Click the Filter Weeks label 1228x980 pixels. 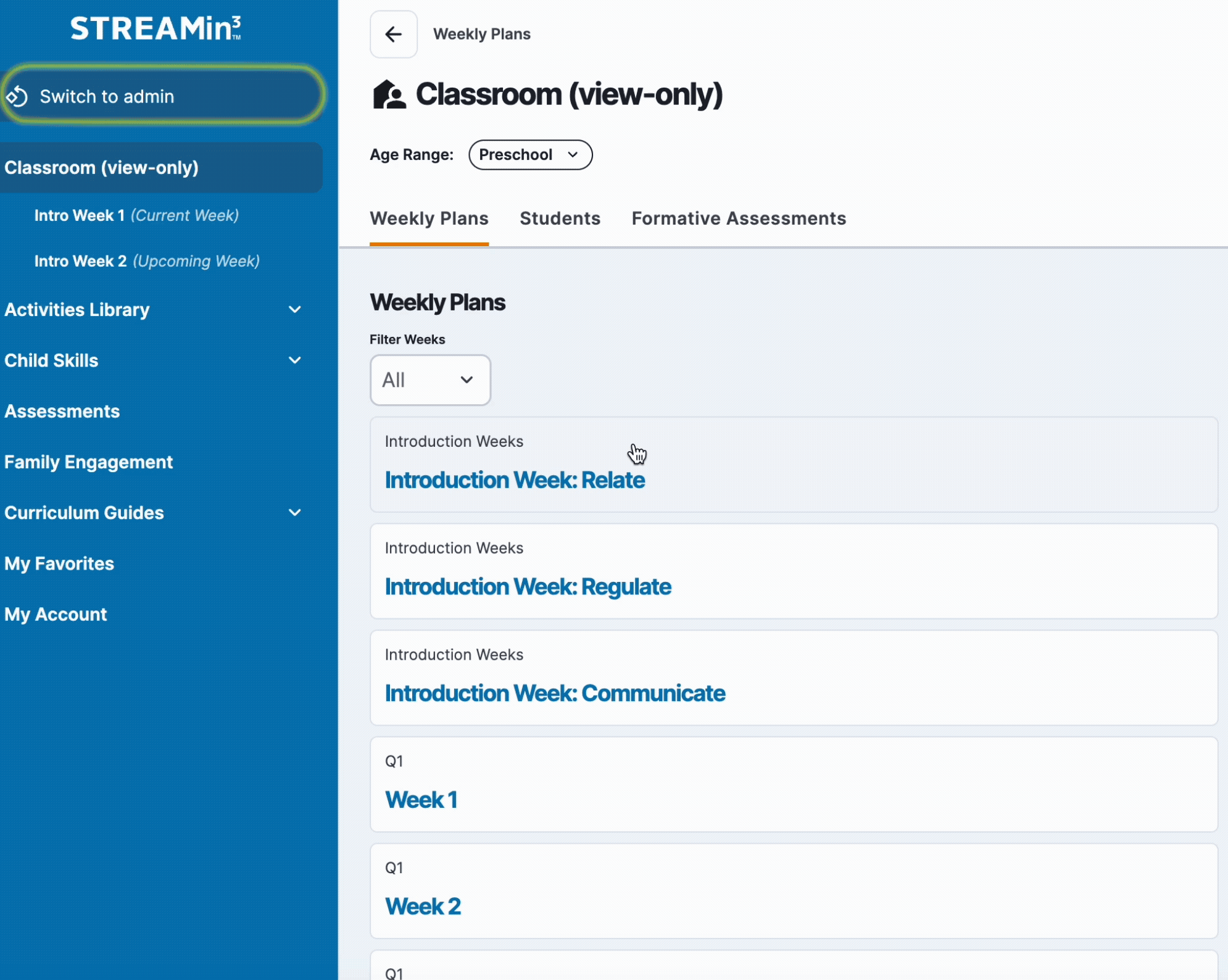click(x=407, y=339)
